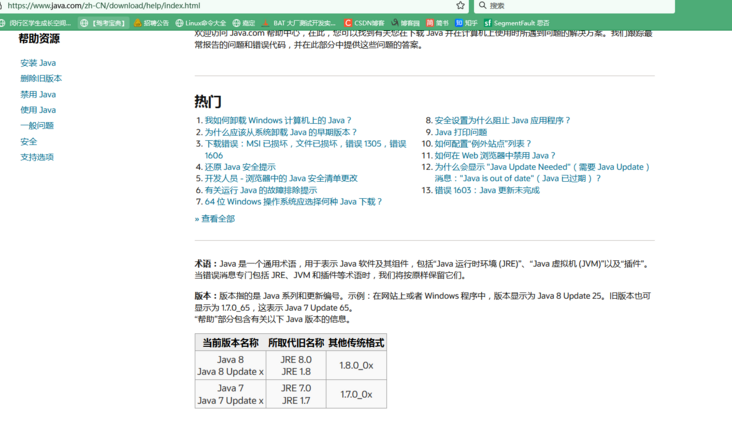Open the 删除旧版本 sidebar link

point(41,78)
